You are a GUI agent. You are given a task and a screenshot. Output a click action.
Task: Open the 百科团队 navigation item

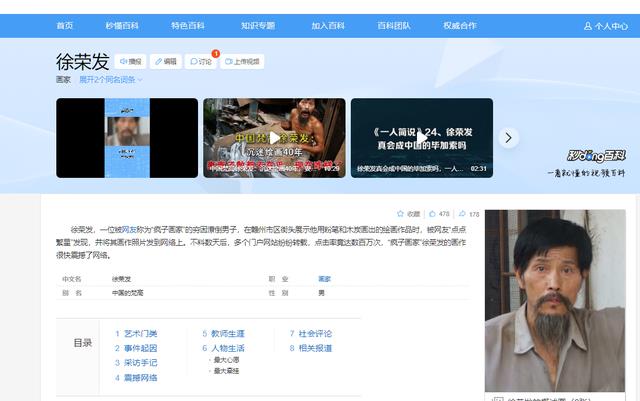click(x=394, y=26)
